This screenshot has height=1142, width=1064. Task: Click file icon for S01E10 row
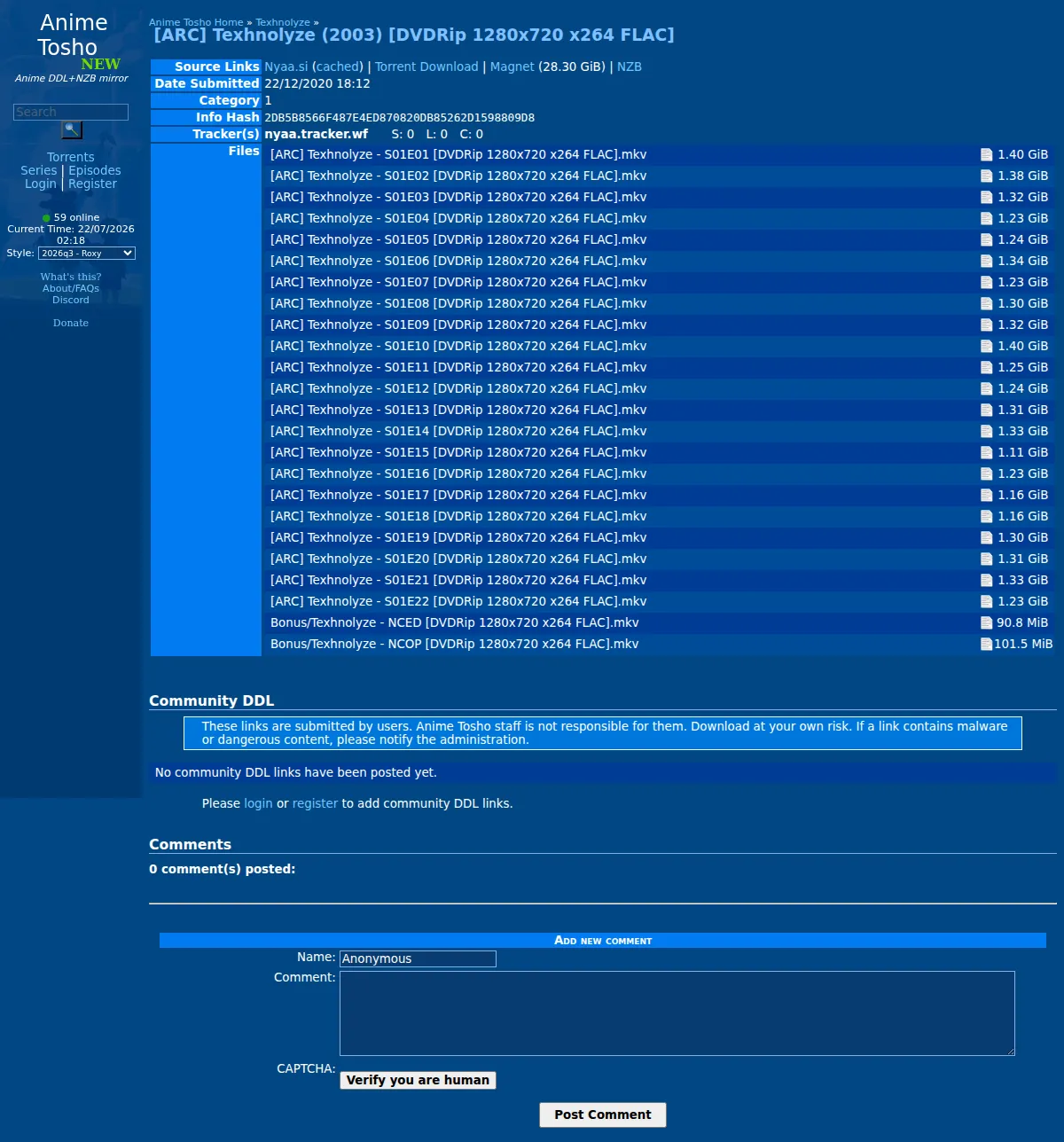pos(986,346)
